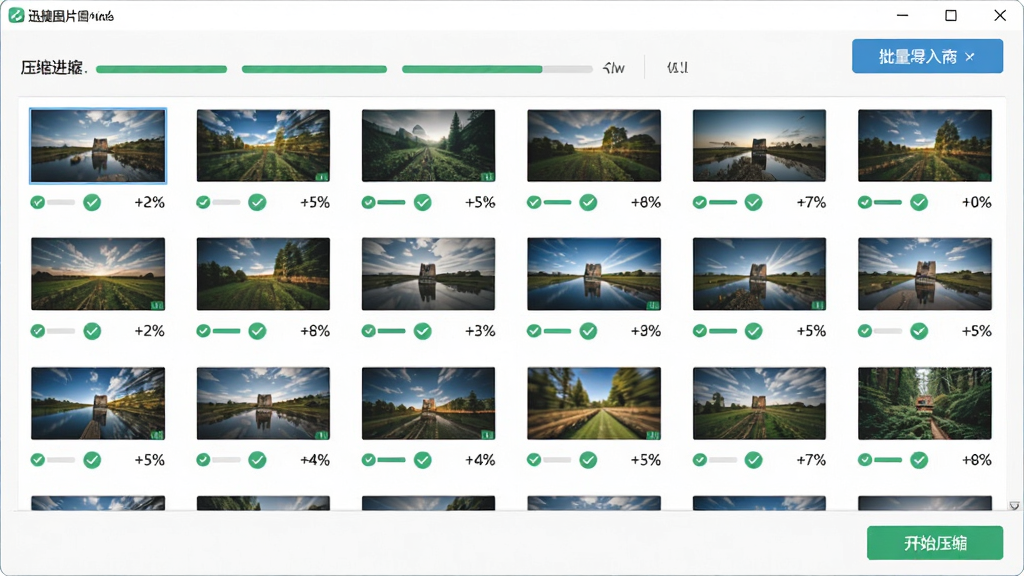Toggle small checkbox left of +3% slider
The width and height of the screenshot is (1024, 576).
point(368,331)
